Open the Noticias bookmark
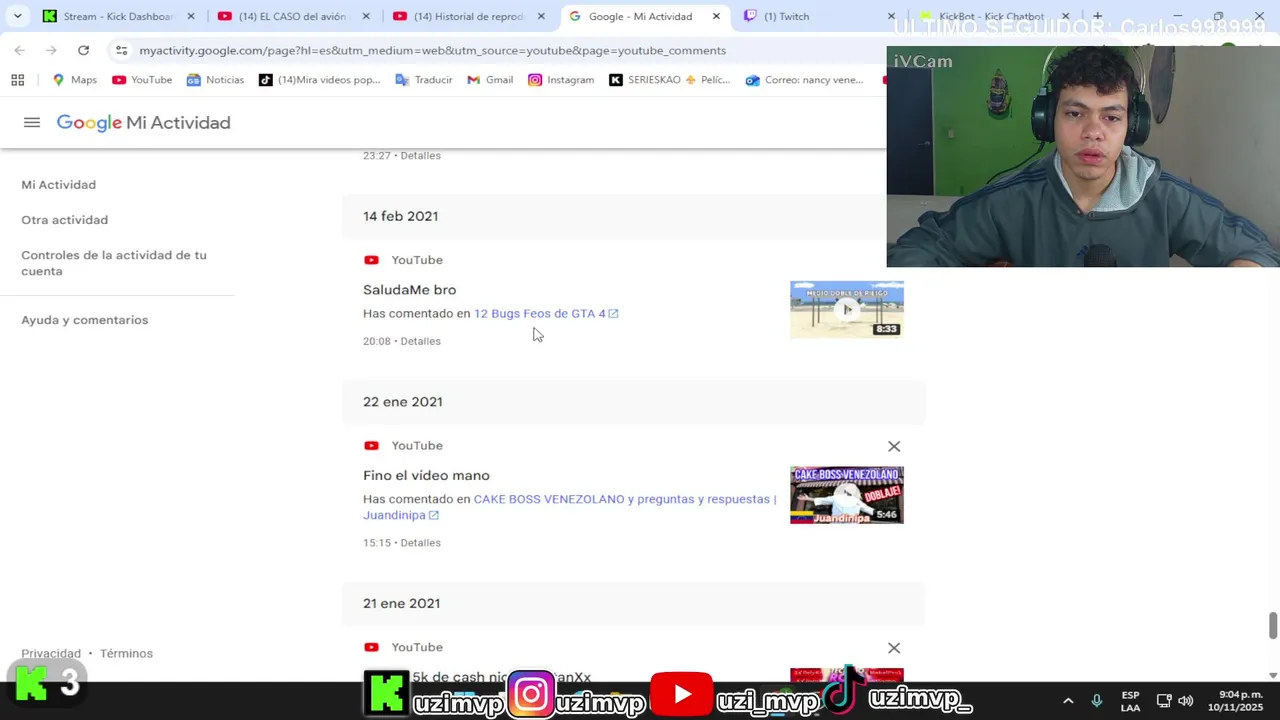Image resolution: width=1280 pixels, height=720 pixels. [215, 80]
